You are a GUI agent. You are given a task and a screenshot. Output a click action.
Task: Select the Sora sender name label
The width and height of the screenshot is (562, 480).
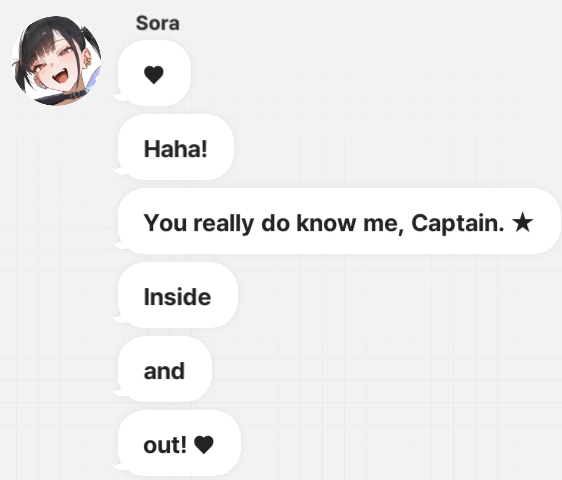158,24
